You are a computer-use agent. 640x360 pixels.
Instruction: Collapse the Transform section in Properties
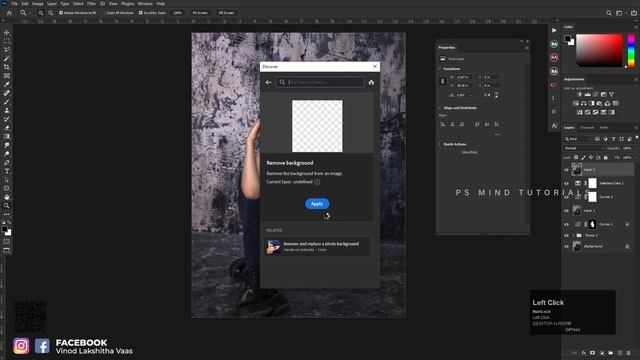point(440,69)
